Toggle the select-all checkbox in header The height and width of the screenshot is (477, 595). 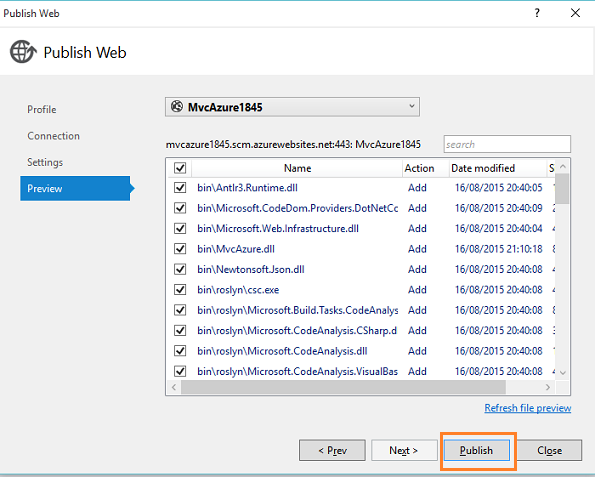pos(180,168)
